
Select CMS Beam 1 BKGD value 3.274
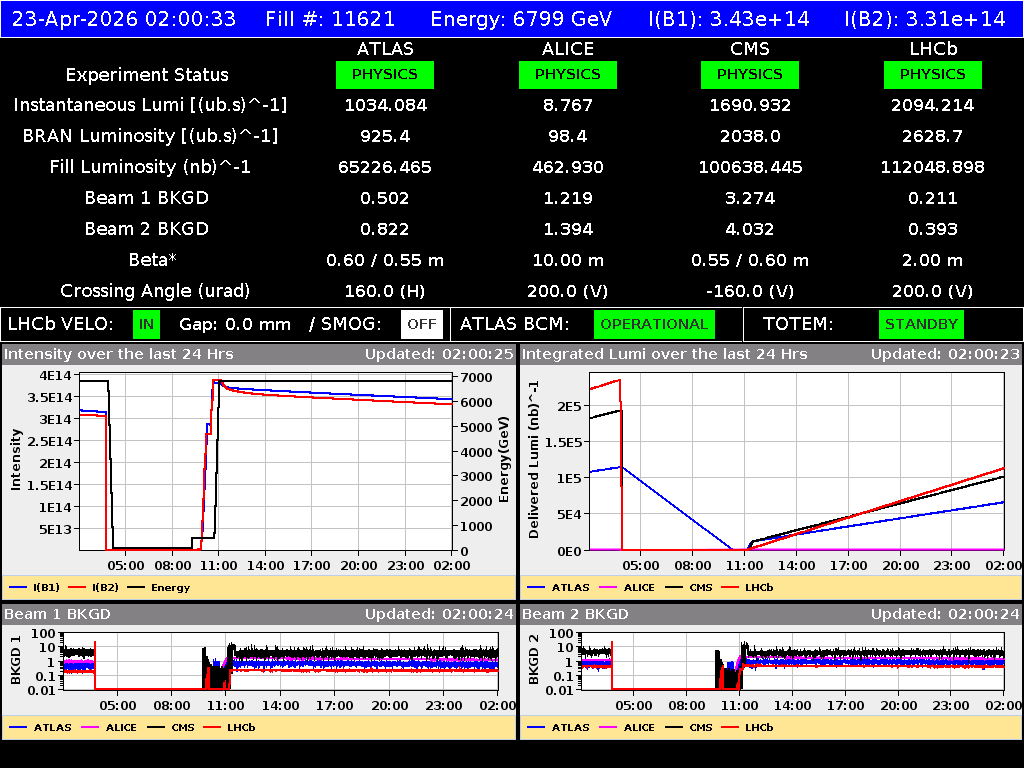(x=750, y=198)
